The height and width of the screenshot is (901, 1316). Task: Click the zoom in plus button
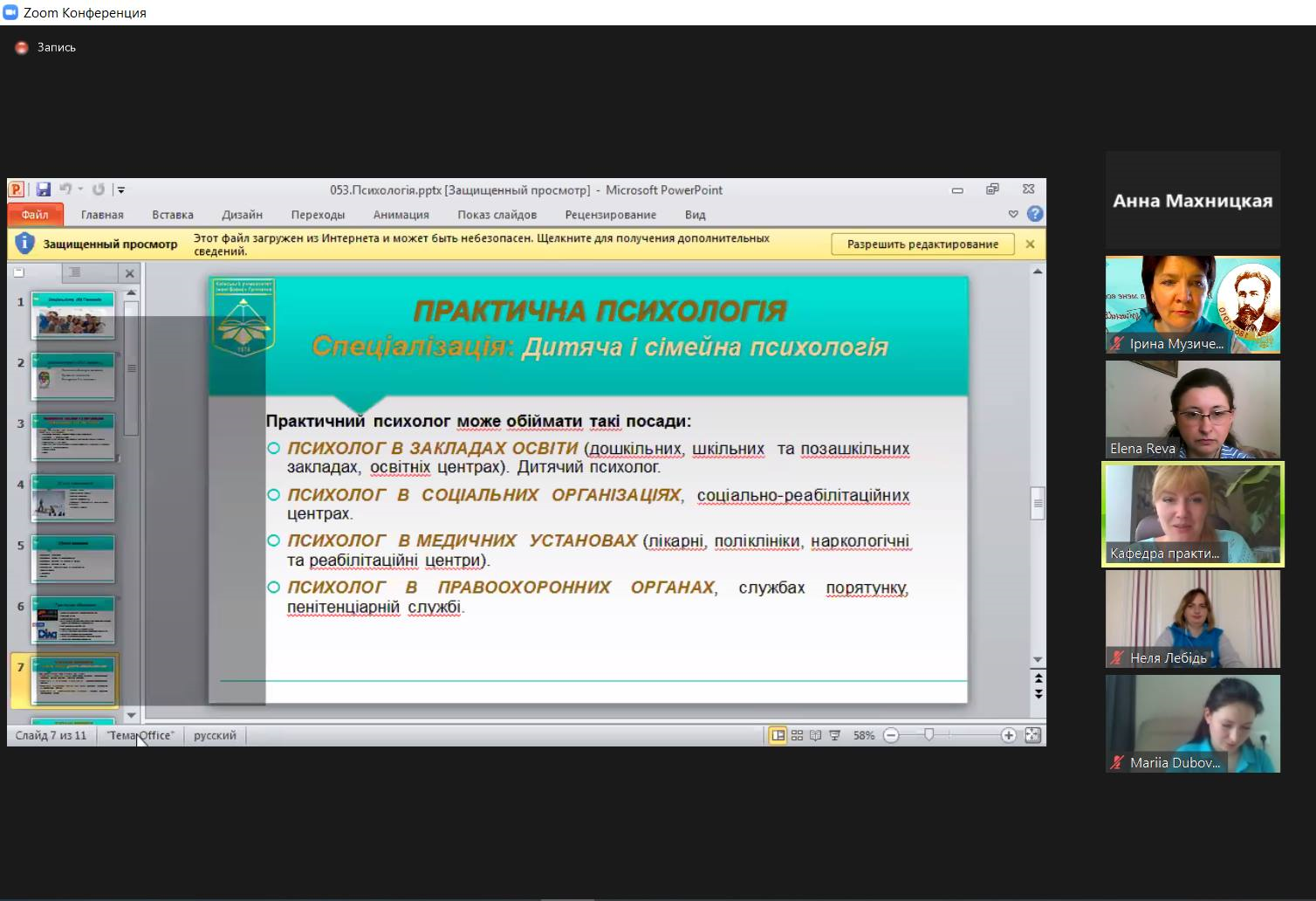coord(1008,736)
